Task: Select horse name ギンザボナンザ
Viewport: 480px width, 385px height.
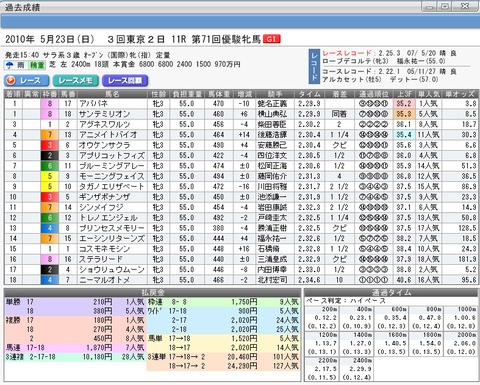Action: (x=104, y=197)
